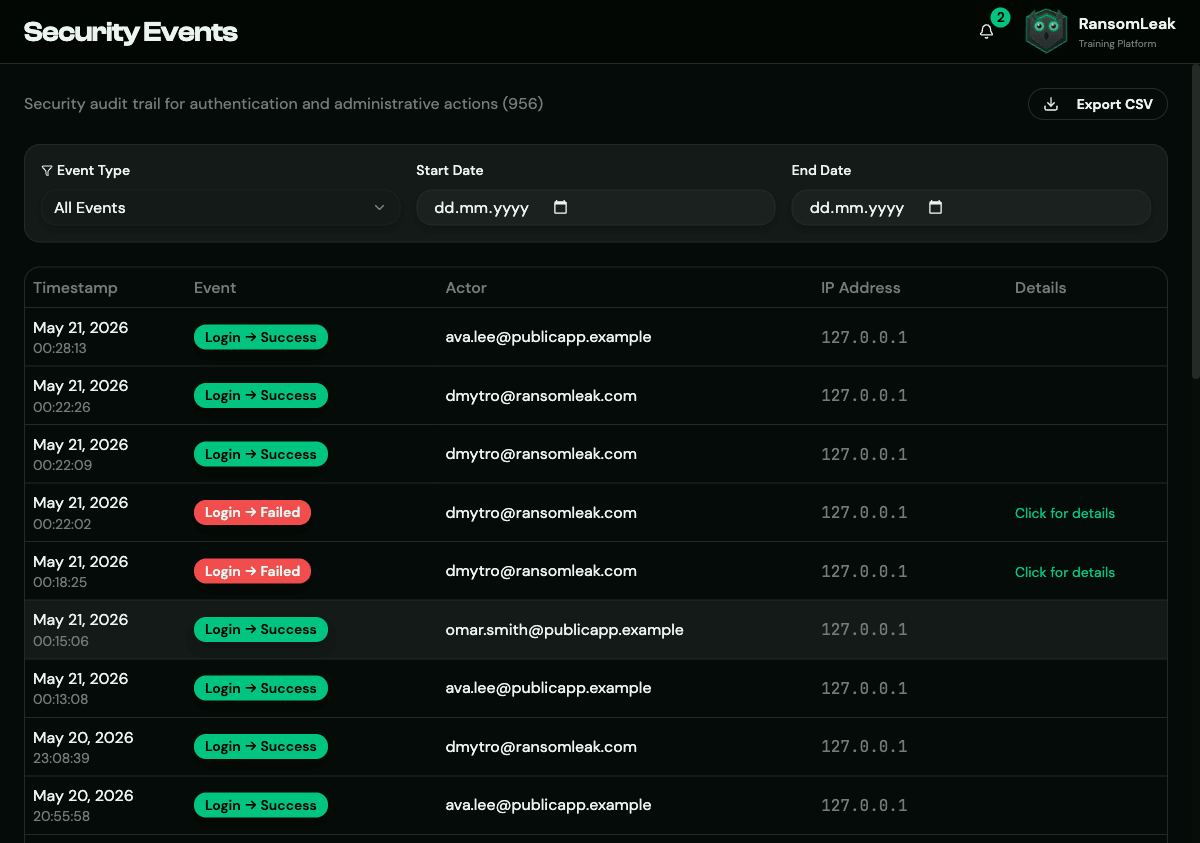Click the Login Success badge at 00:28:13
1200x843 pixels.
(261, 337)
